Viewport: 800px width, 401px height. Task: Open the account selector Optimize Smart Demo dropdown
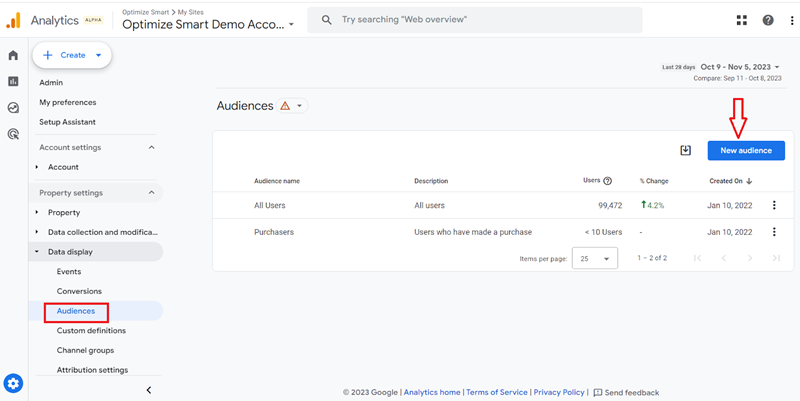(x=208, y=24)
